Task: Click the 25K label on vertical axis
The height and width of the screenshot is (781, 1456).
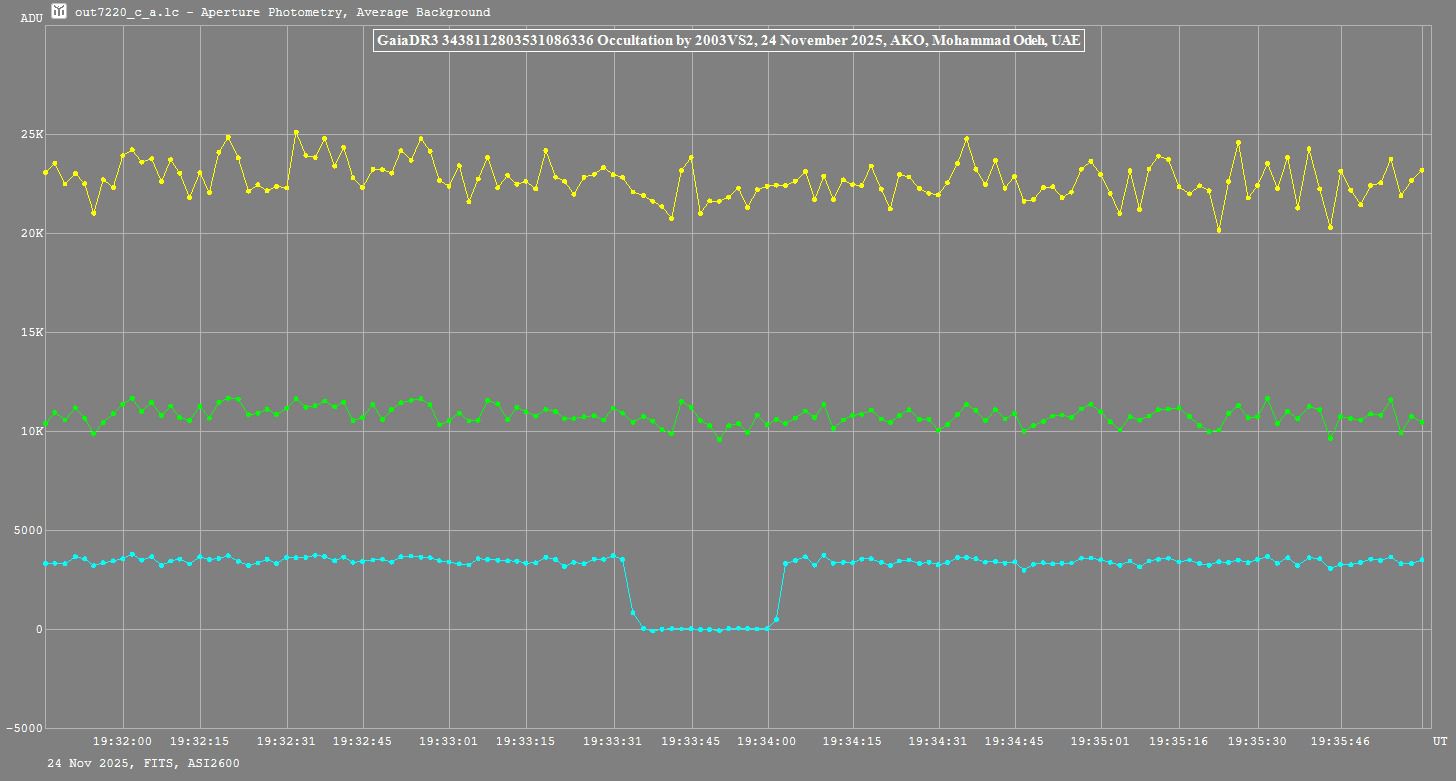Action: (32, 135)
